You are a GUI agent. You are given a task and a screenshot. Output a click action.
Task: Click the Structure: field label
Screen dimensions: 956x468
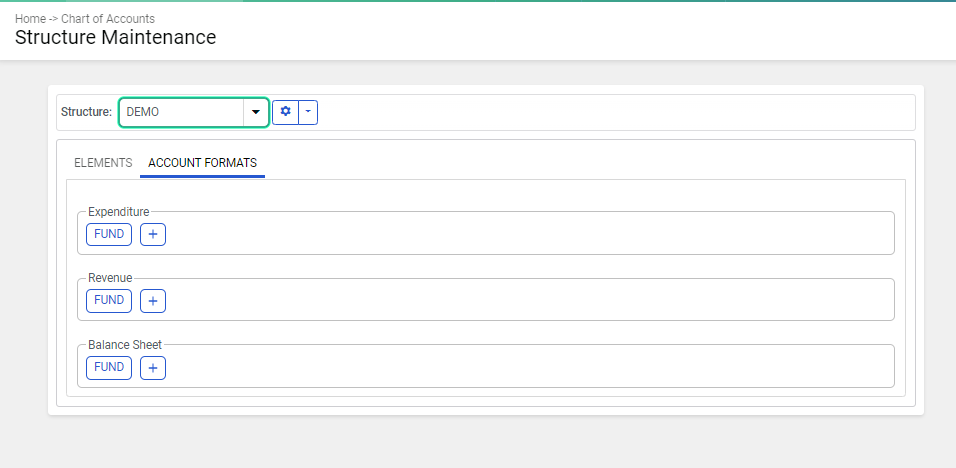pos(87,112)
